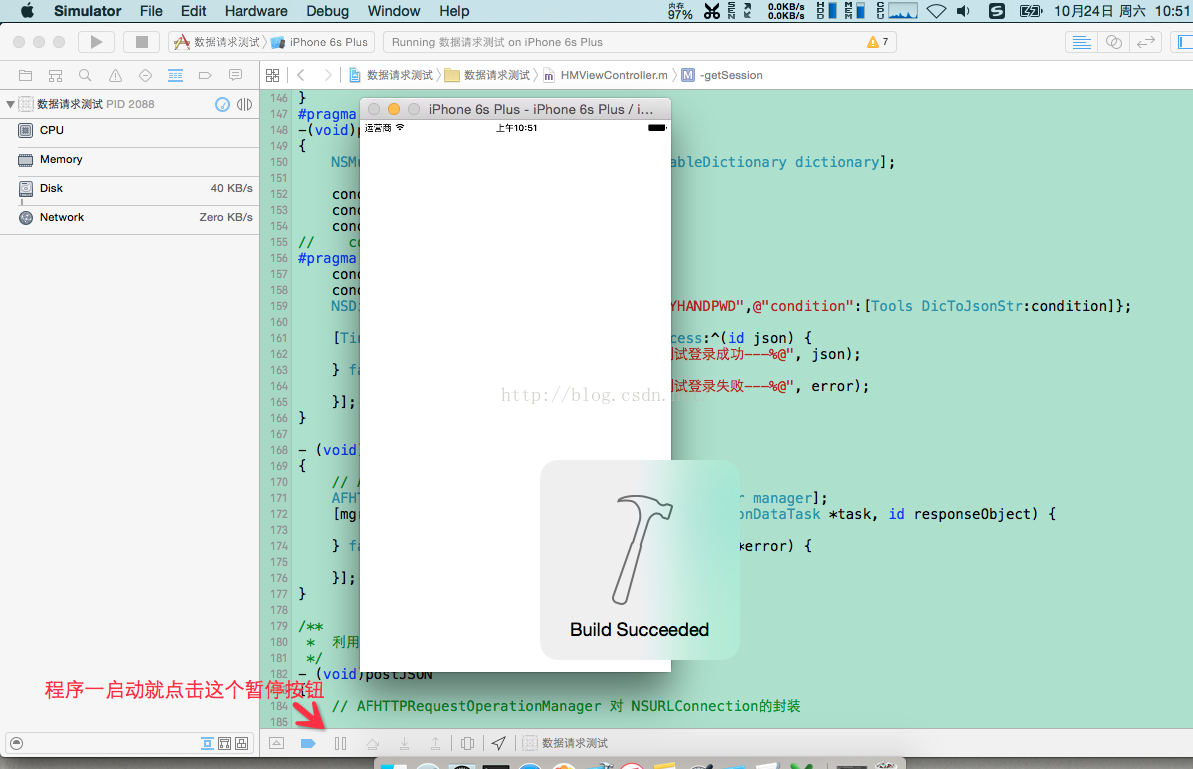The image size is (1193, 769).
Task: Select the debug navigator icon (highlighted blue)
Action: pos(175,75)
